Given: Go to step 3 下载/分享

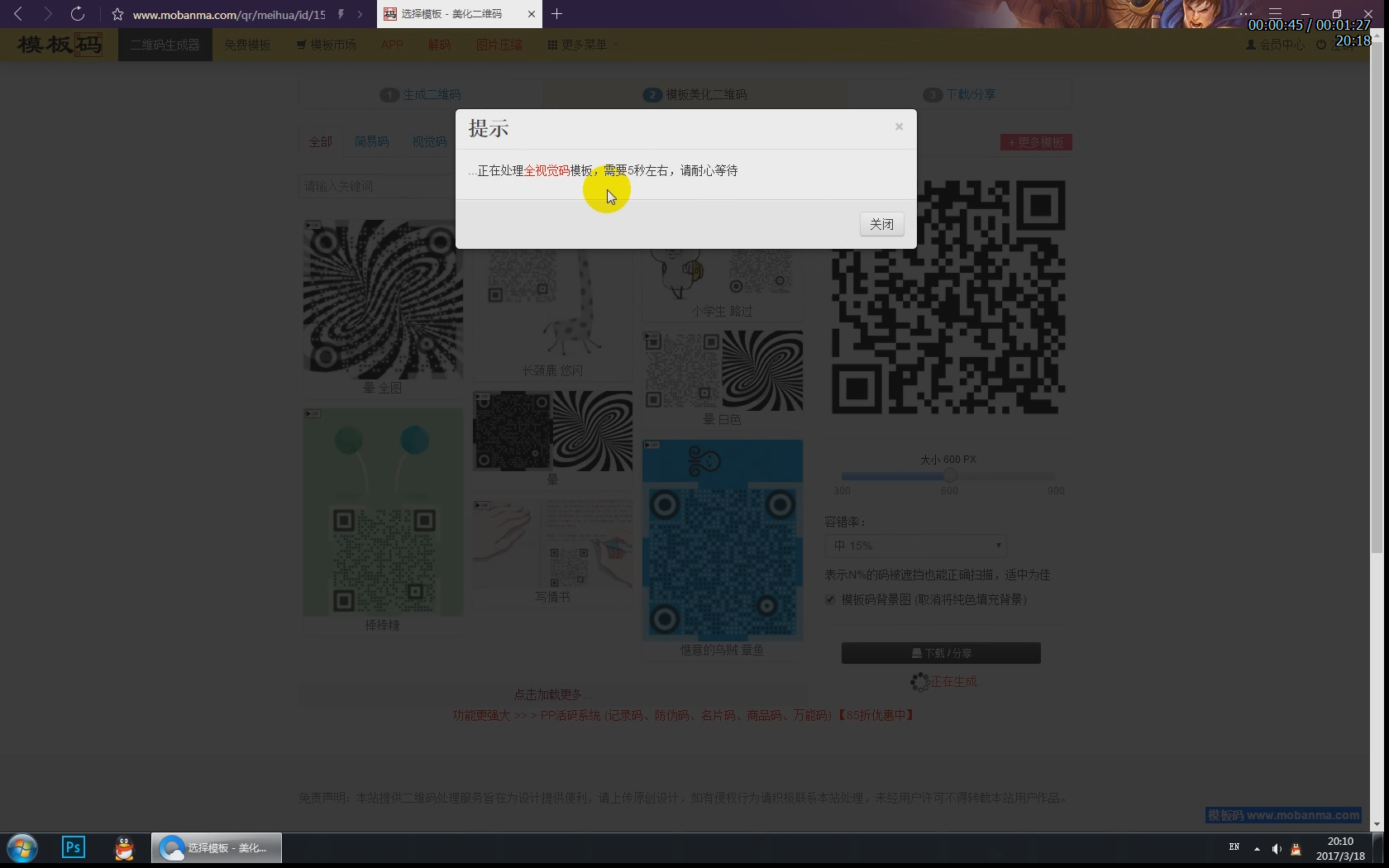Looking at the screenshot, I should coord(959,94).
